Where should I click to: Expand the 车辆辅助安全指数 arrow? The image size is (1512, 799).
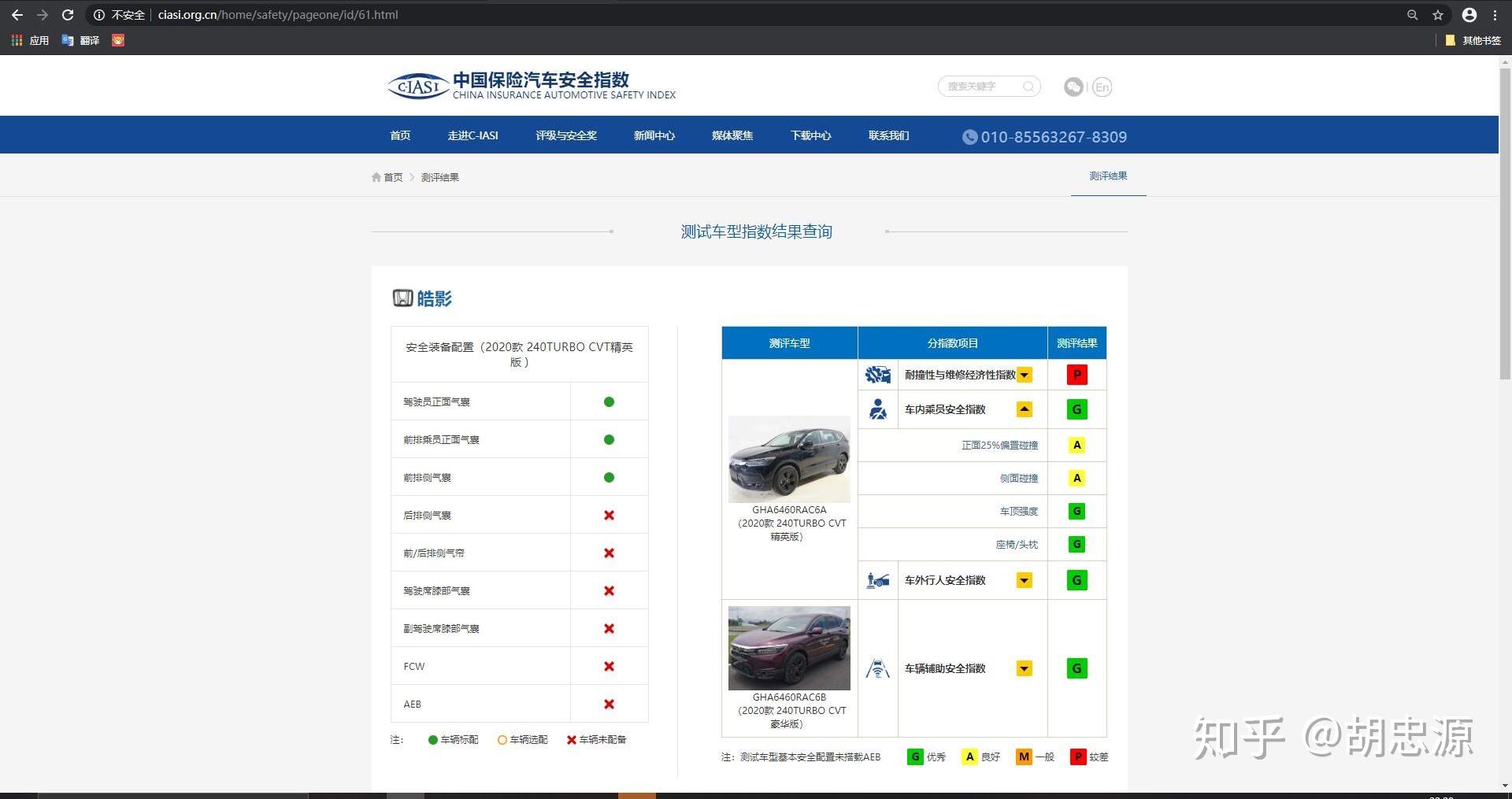(1025, 668)
